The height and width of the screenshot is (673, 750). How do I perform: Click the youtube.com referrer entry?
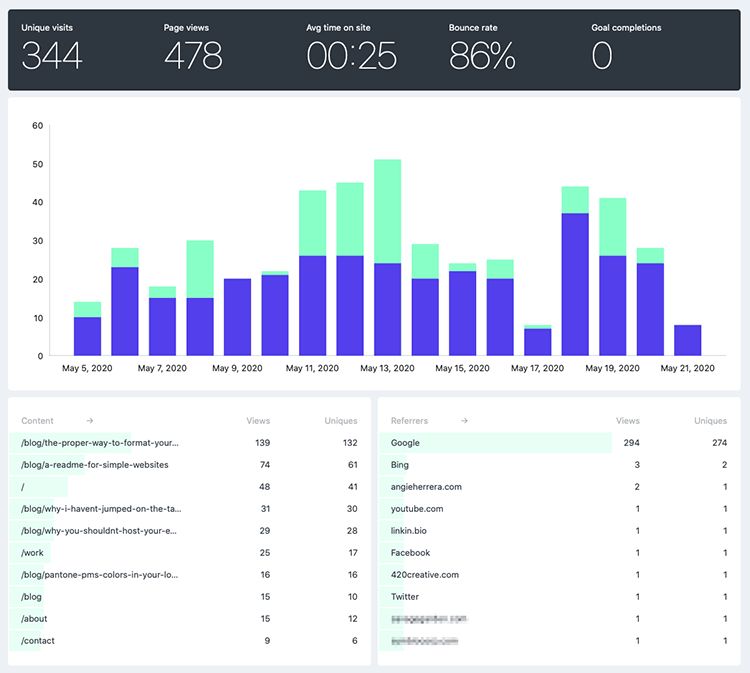(x=417, y=509)
